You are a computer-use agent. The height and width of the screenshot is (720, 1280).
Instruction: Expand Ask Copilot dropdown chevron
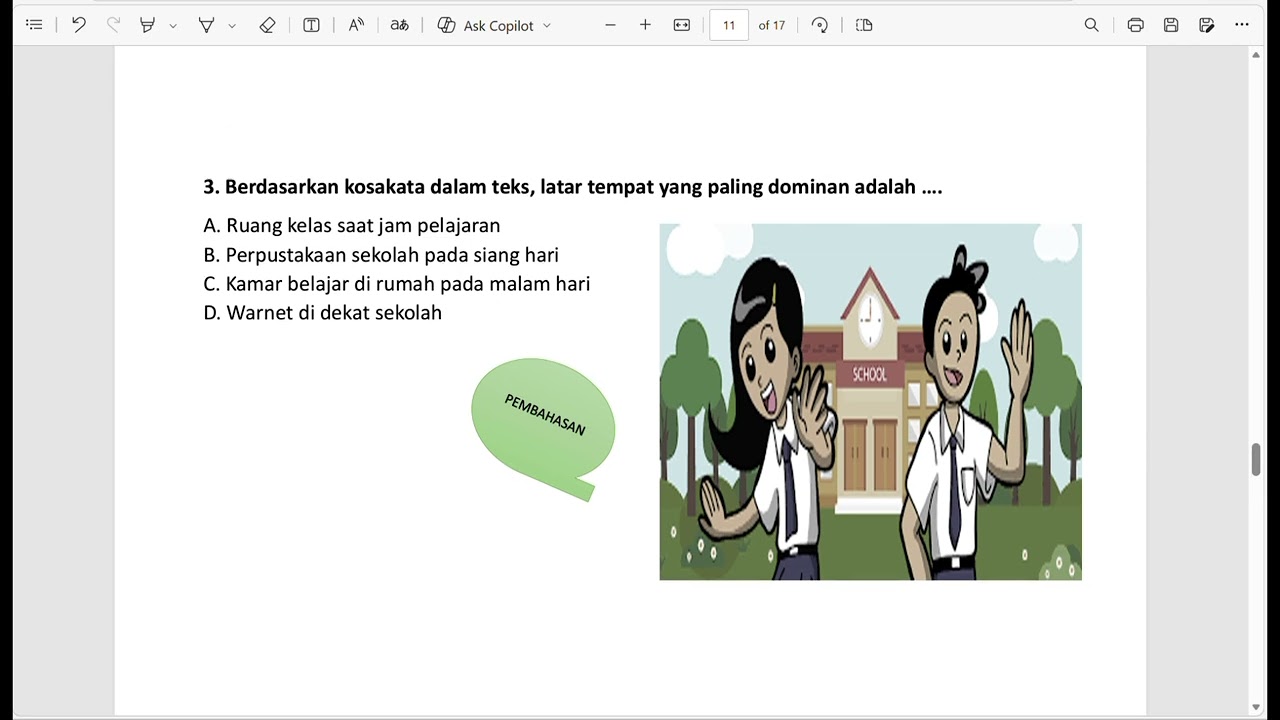coord(547,26)
